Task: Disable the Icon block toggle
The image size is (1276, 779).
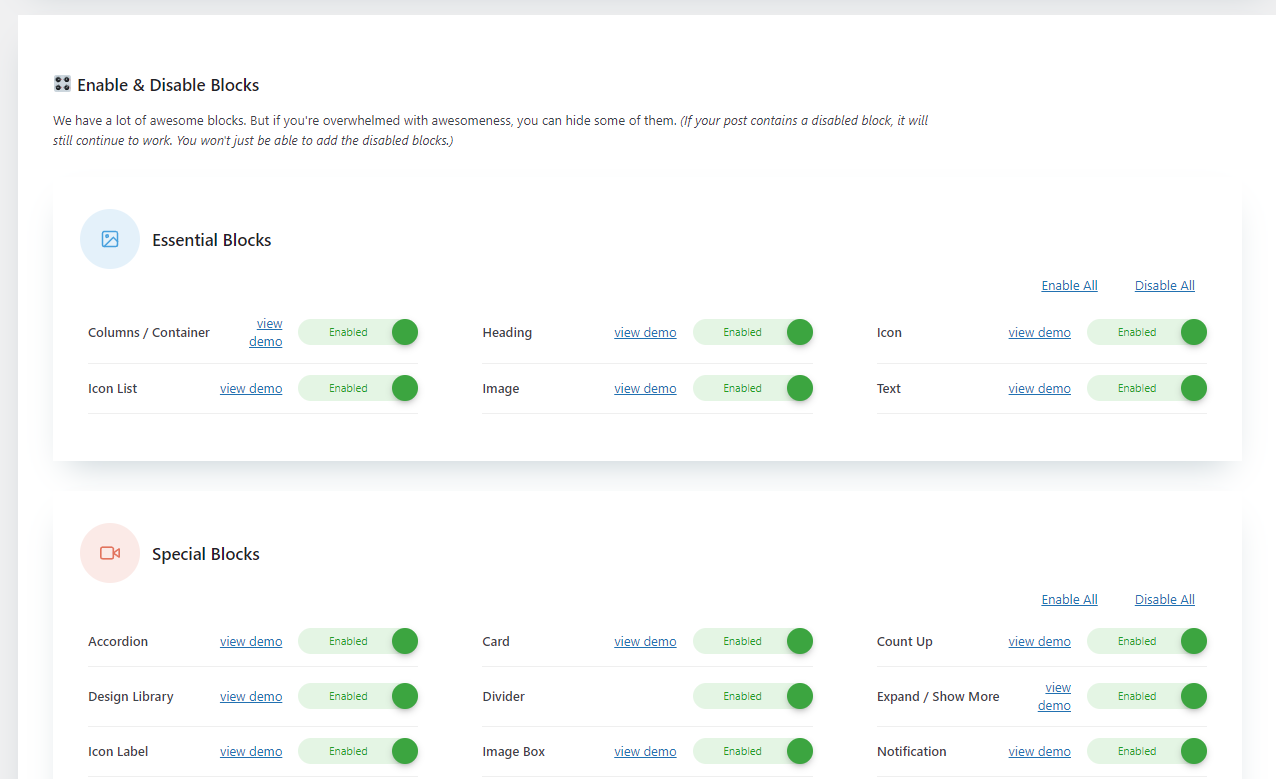Action: [1147, 332]
